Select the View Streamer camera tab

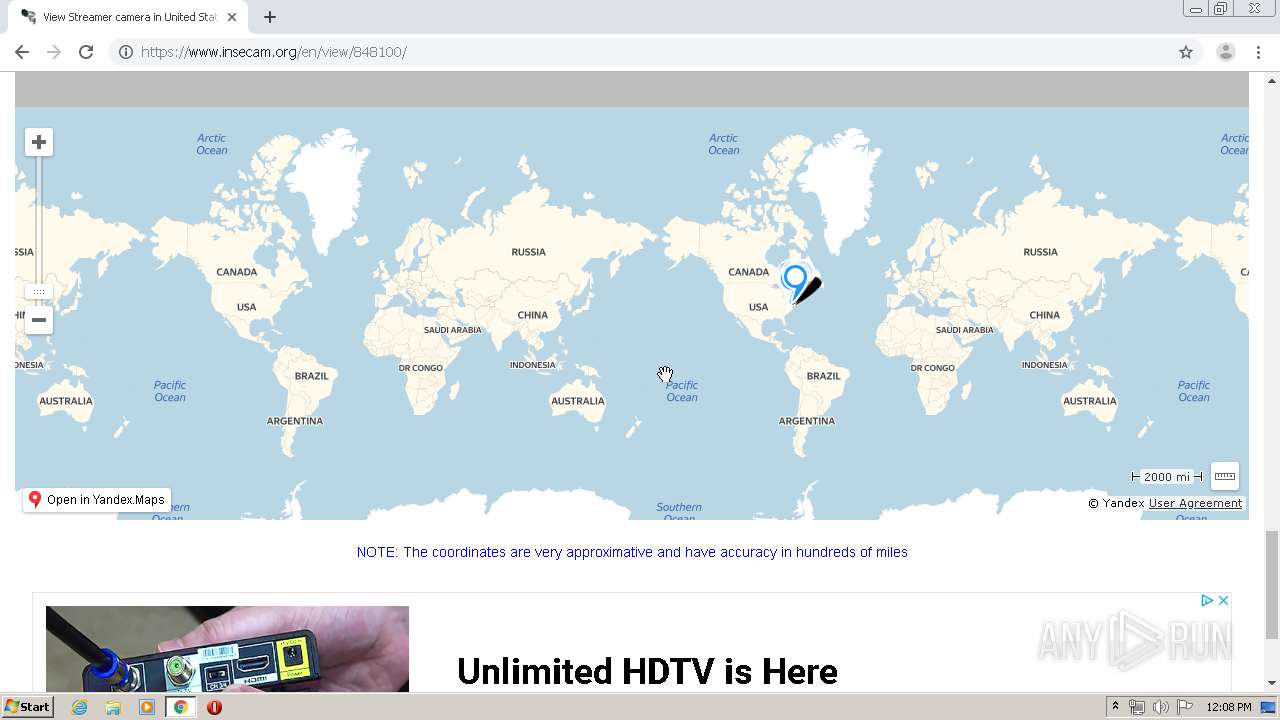pos(130,17)
